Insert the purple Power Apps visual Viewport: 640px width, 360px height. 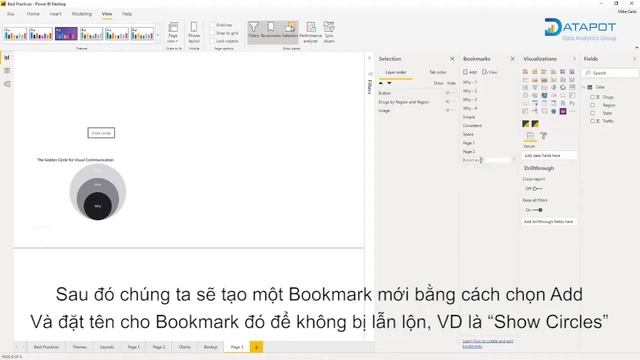point(563,111)
